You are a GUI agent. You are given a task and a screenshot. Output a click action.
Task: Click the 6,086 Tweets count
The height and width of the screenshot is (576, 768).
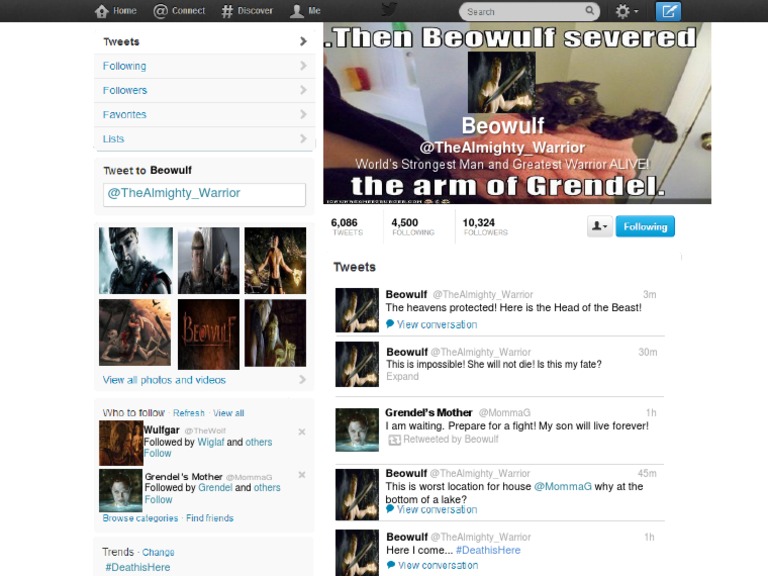point(347,226)
